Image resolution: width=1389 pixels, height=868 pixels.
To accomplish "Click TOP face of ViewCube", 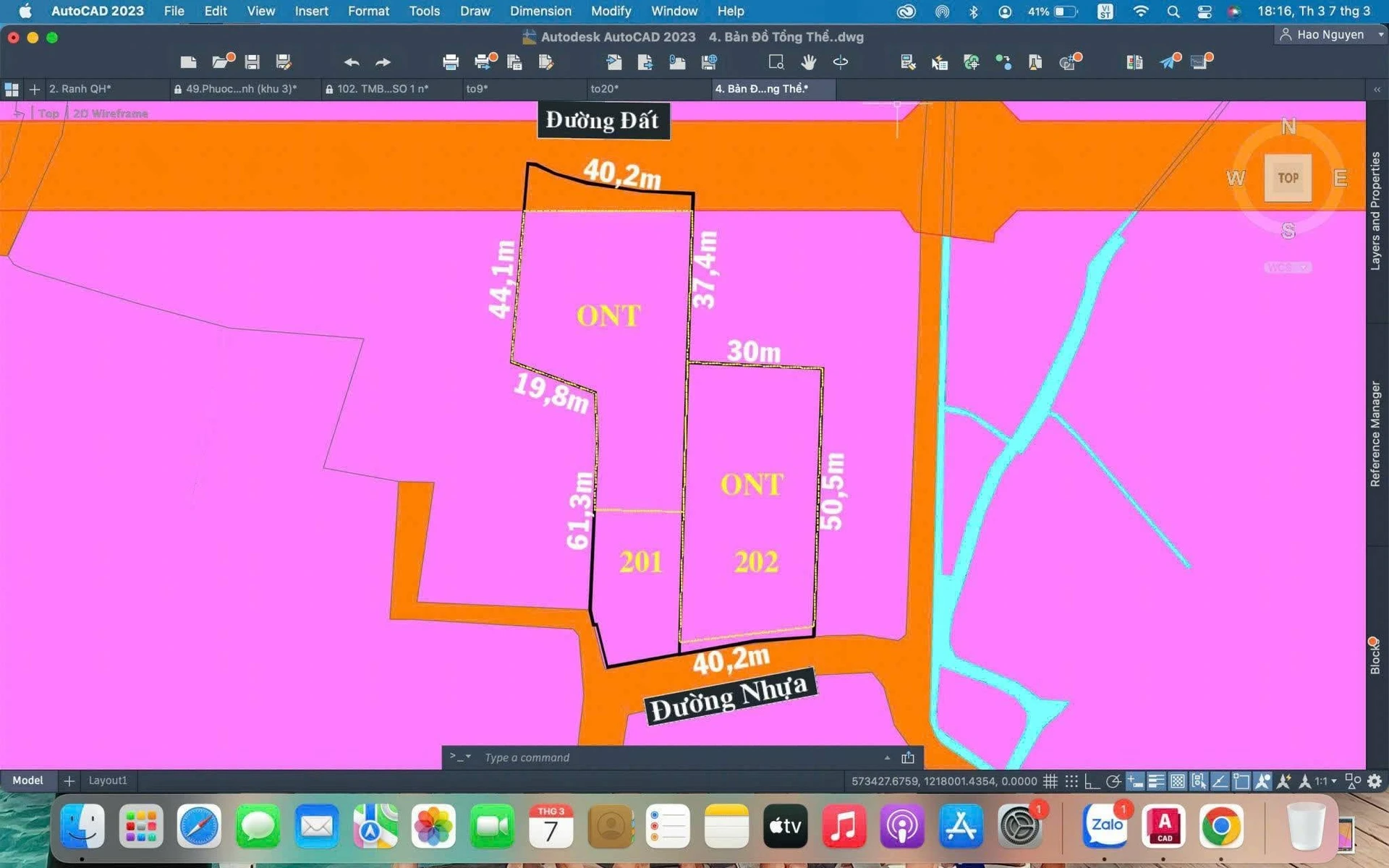I will [1288, 178].
